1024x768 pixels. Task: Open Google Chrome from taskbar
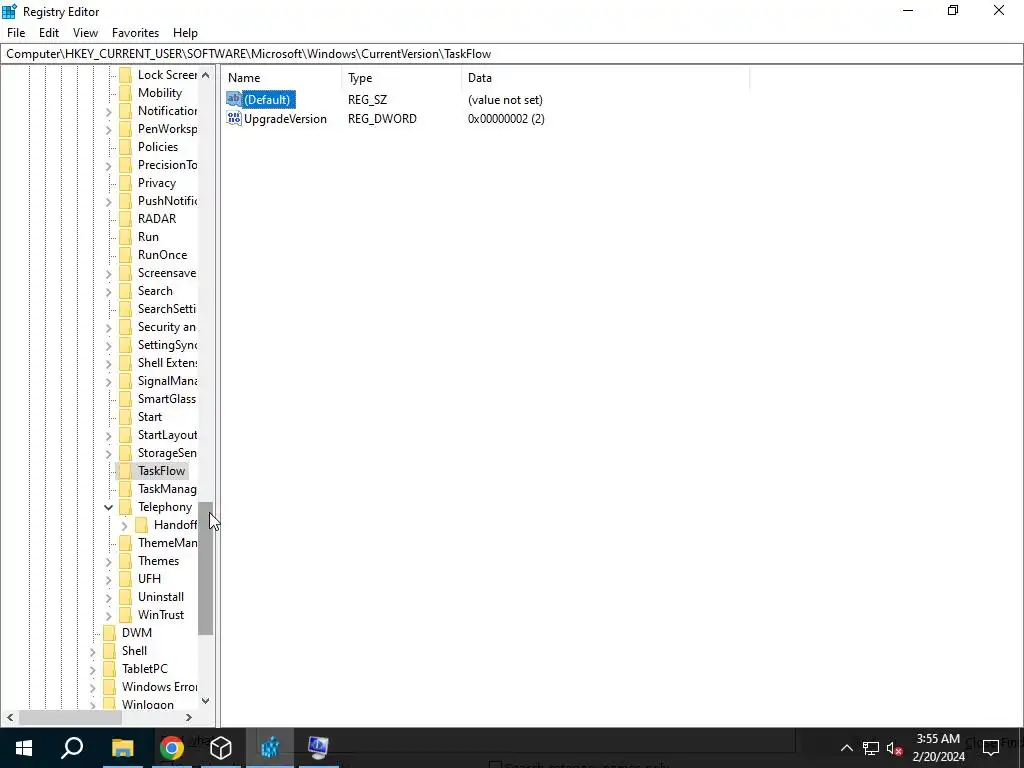click(171, 748)
